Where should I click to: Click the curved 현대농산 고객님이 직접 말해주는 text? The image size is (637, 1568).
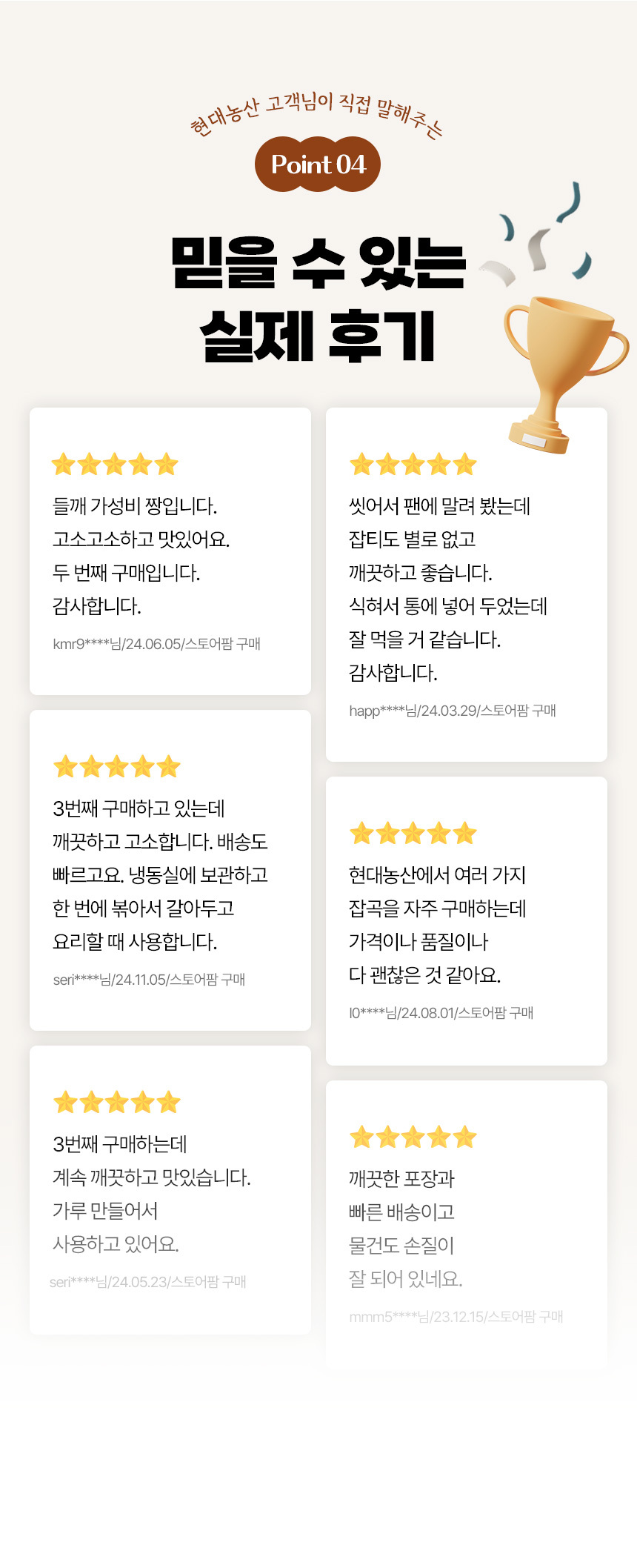click(x=316, y=111)
